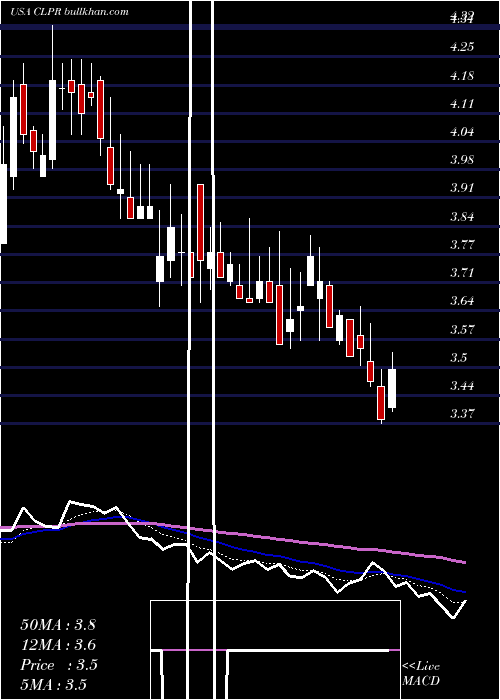Screen dimensions: 500x700
Task: Click the 5MA : 3.5 readout
Action: click(54, 685)
